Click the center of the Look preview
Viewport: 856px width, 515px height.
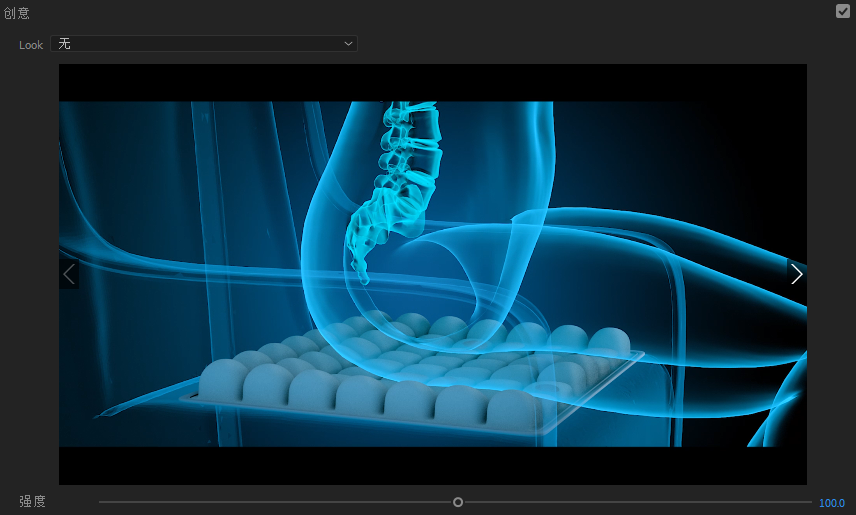pos(433,274)
